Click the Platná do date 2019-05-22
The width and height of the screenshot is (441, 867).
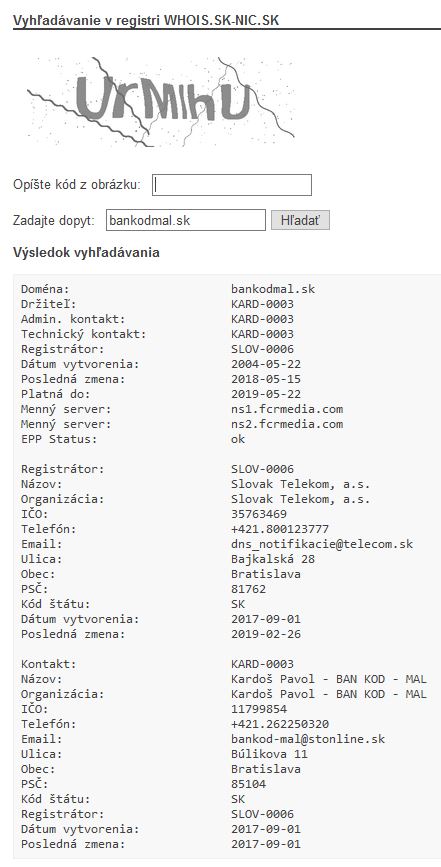click(266, 394)
